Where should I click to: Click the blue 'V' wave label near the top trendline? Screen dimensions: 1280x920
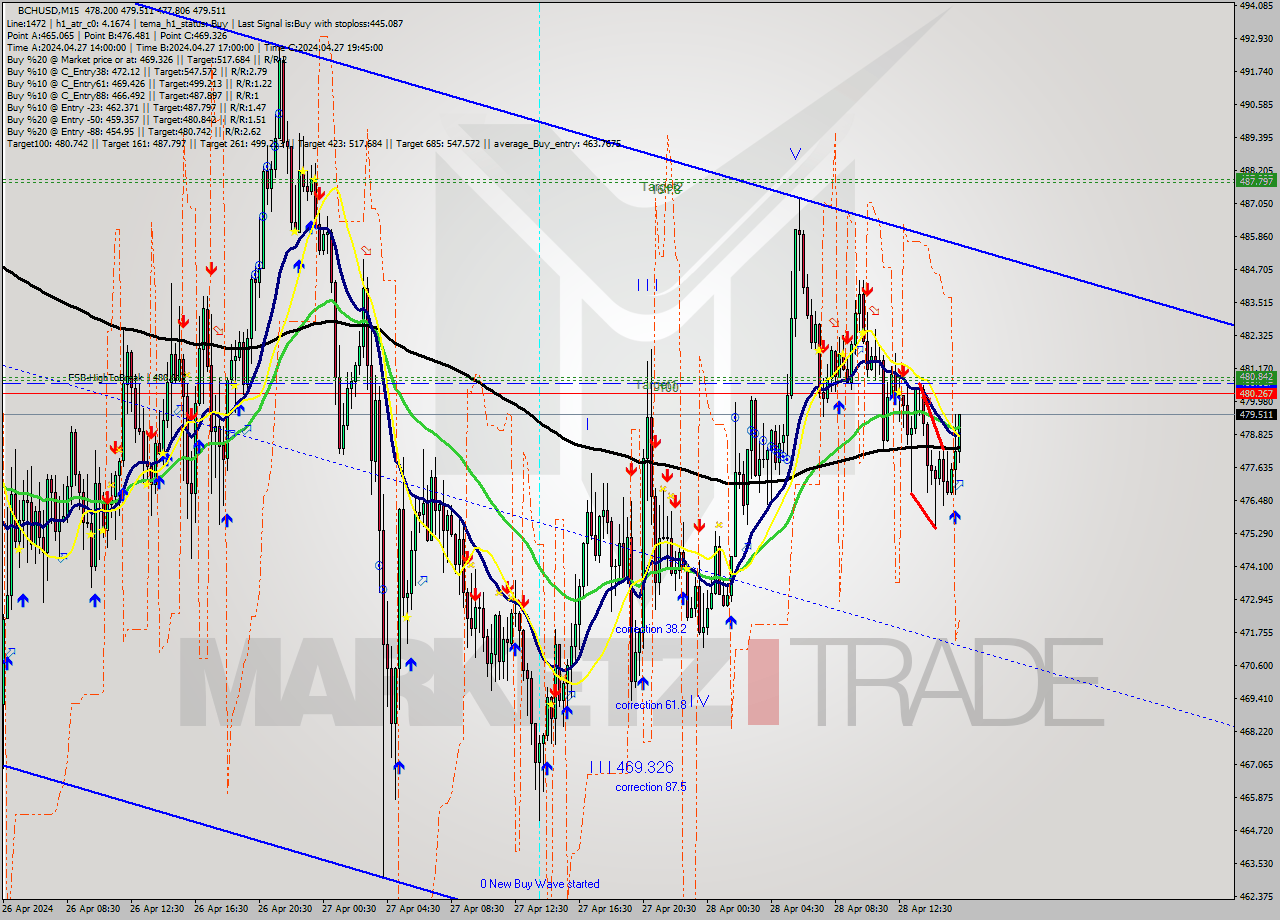pyautogui.click(x=795, y=154)
